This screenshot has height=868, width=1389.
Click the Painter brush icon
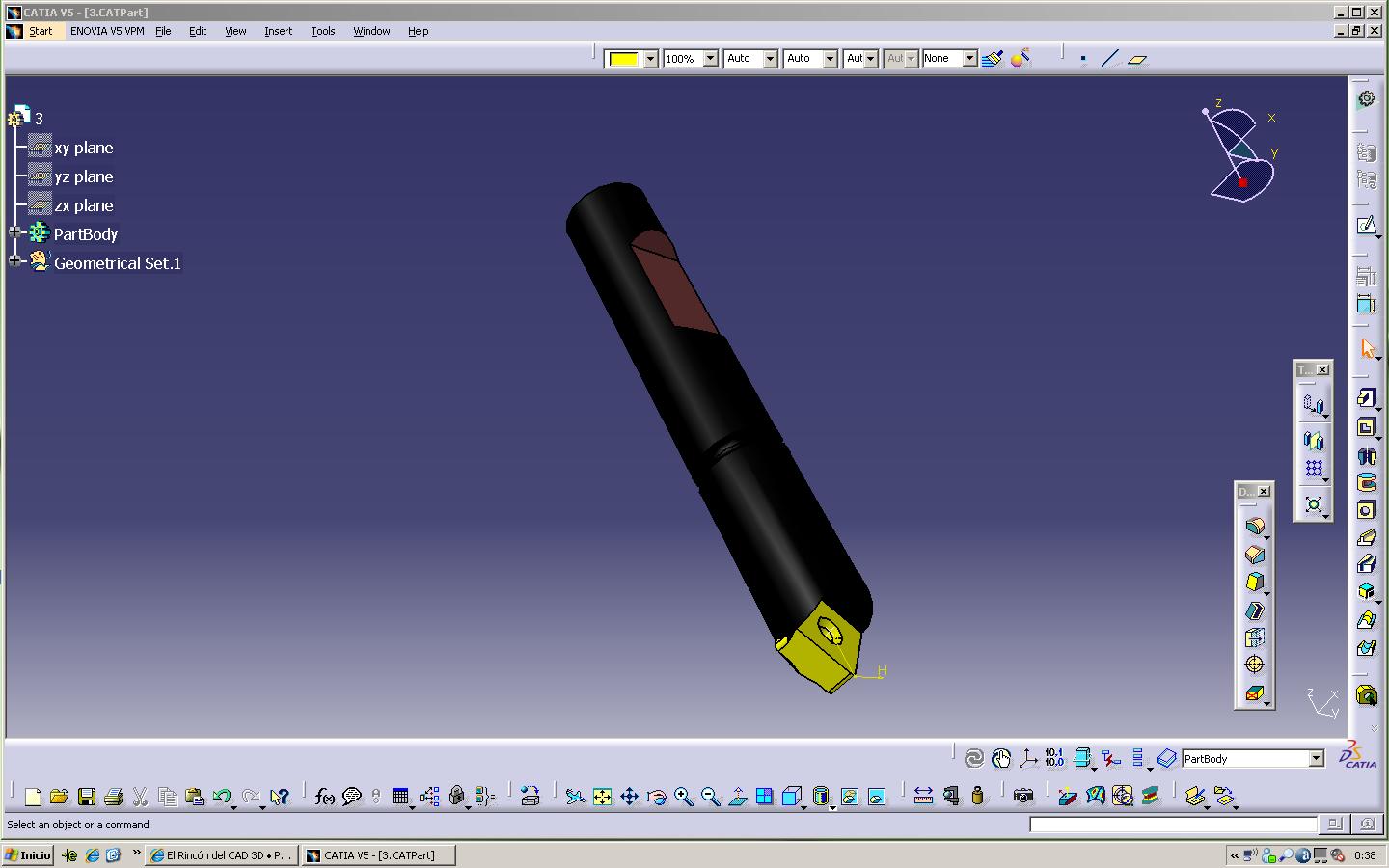point(993,59)
